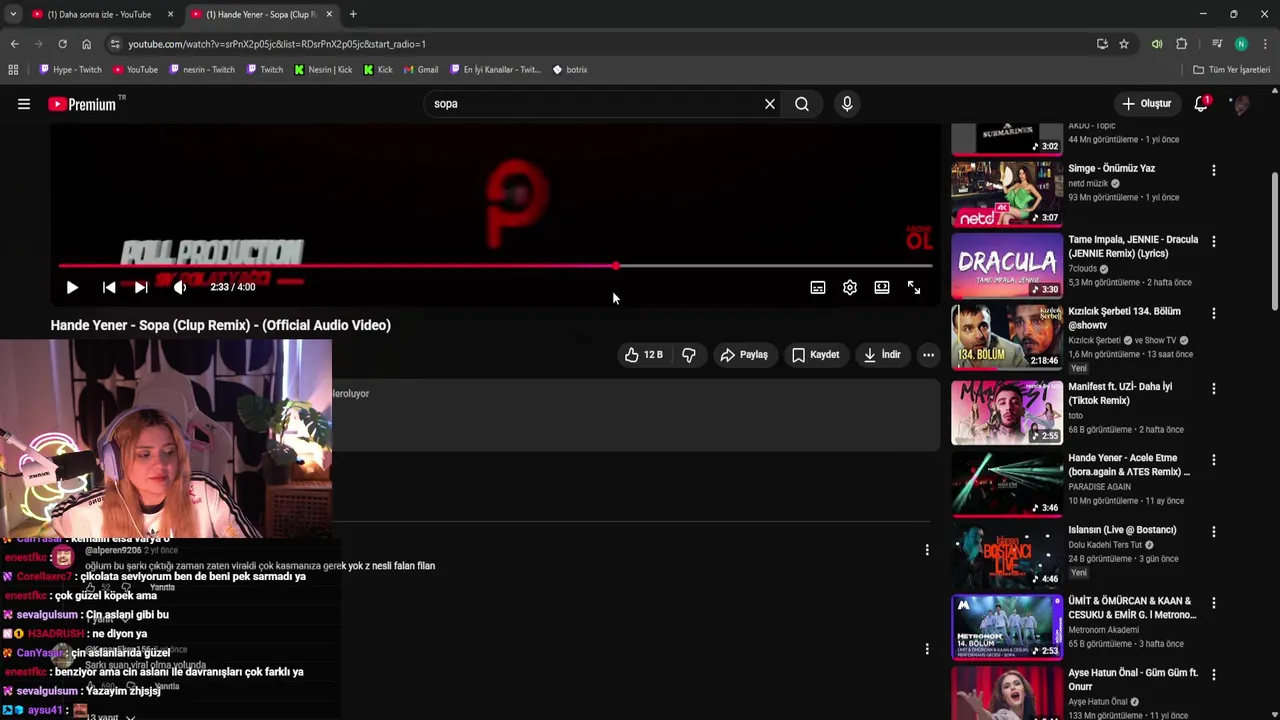Open the notifications bell

tap(1201, 104)
